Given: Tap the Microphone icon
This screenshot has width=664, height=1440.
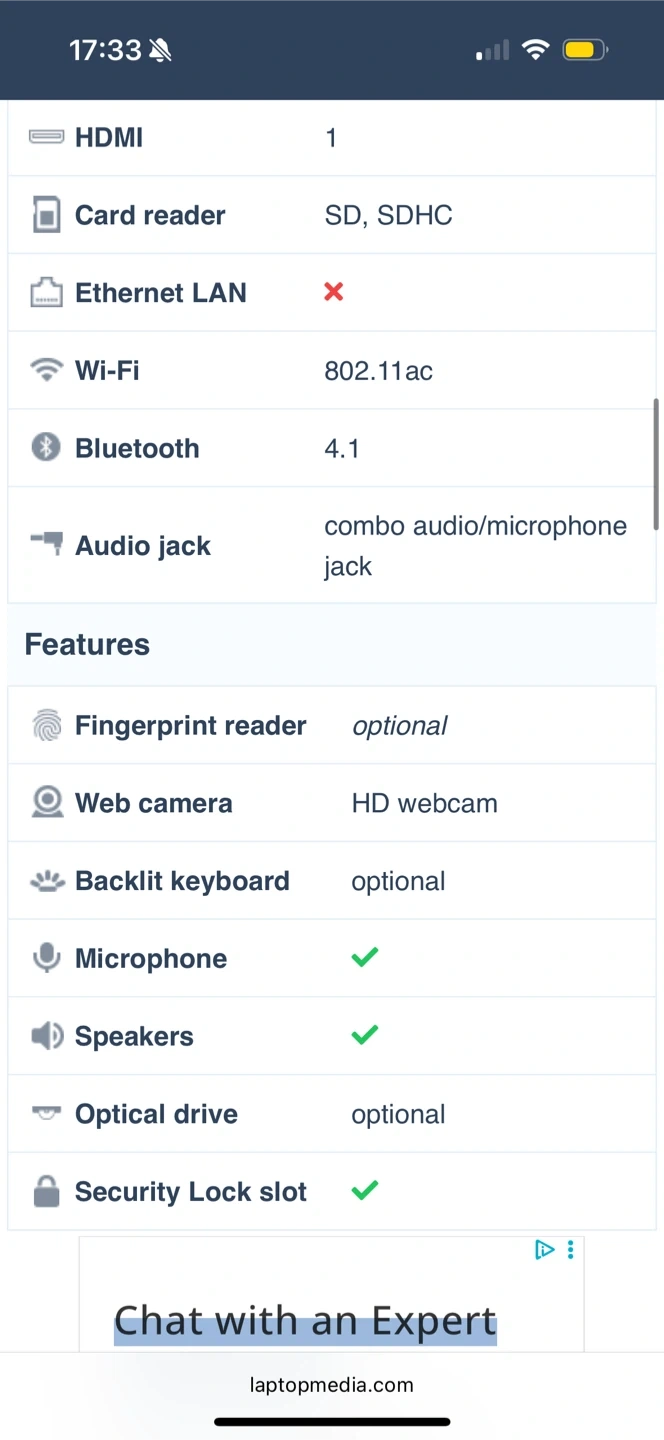Looking at the screenshot, I should click(46, 958).
